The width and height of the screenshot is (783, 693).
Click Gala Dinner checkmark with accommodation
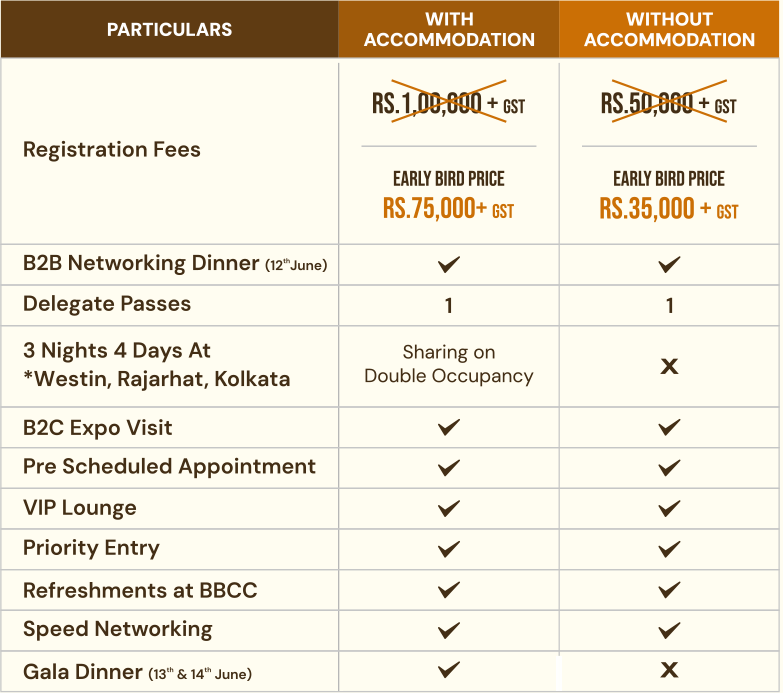tap(449, 670)
